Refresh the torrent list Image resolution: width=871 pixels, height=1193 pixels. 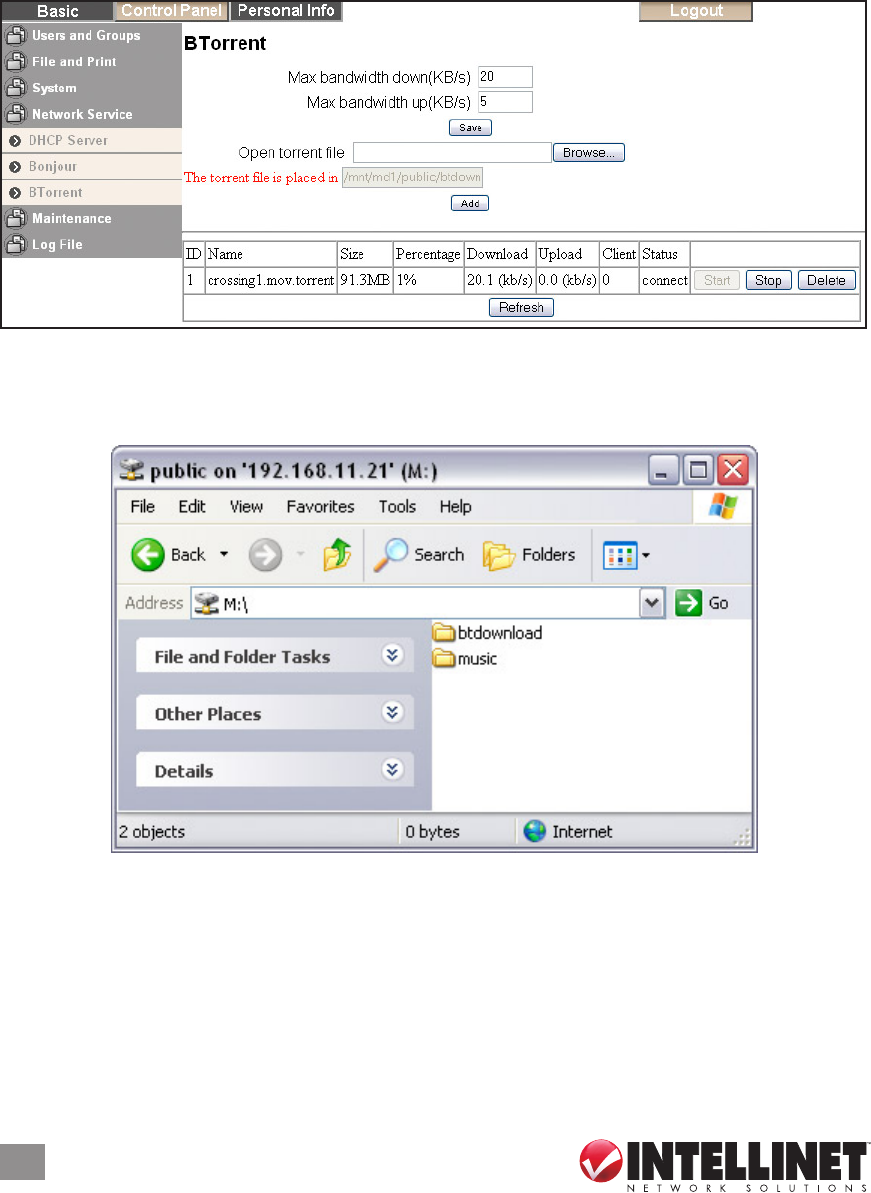coord(521,307)
